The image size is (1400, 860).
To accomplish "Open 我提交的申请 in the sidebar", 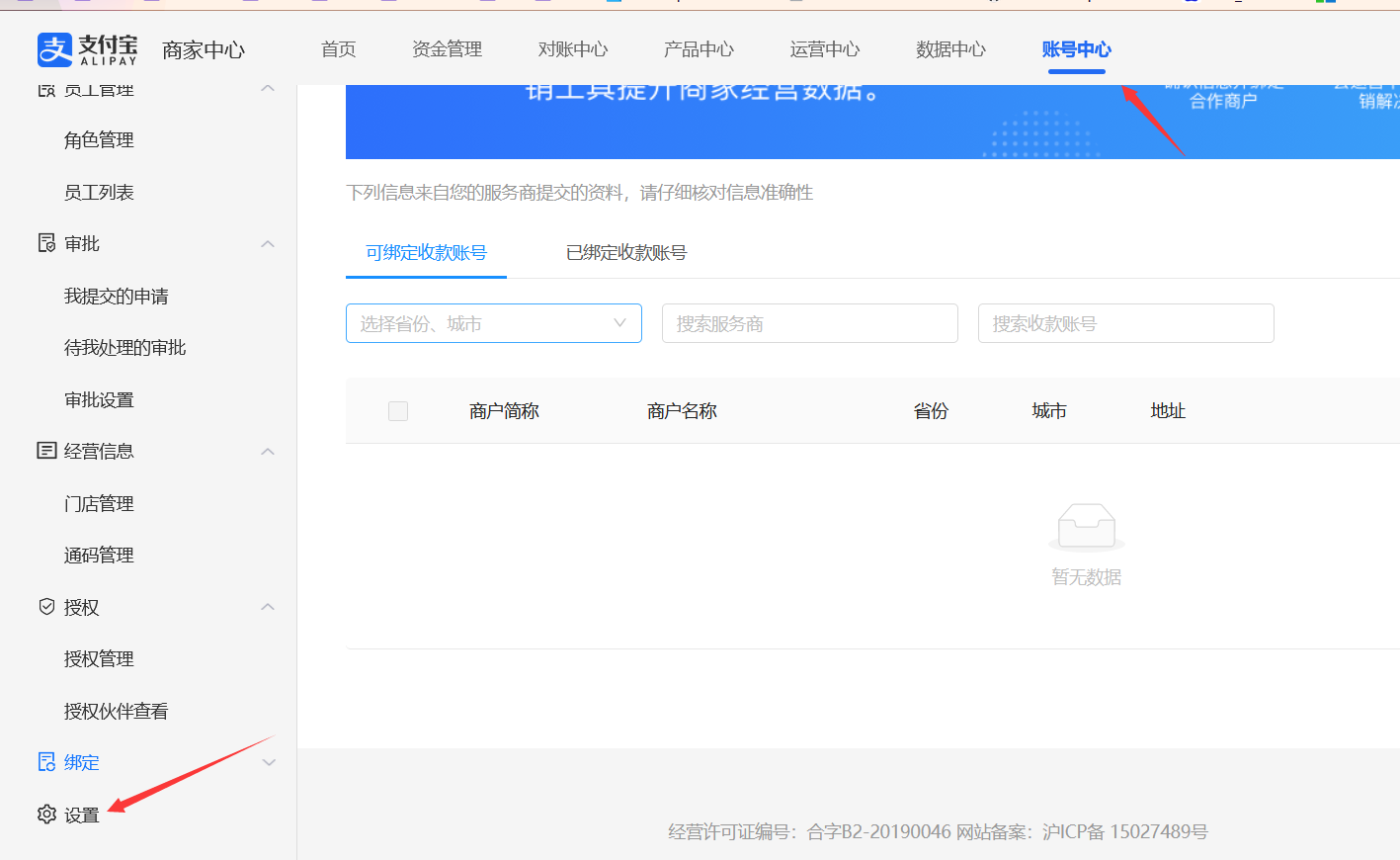I will 117,296.
